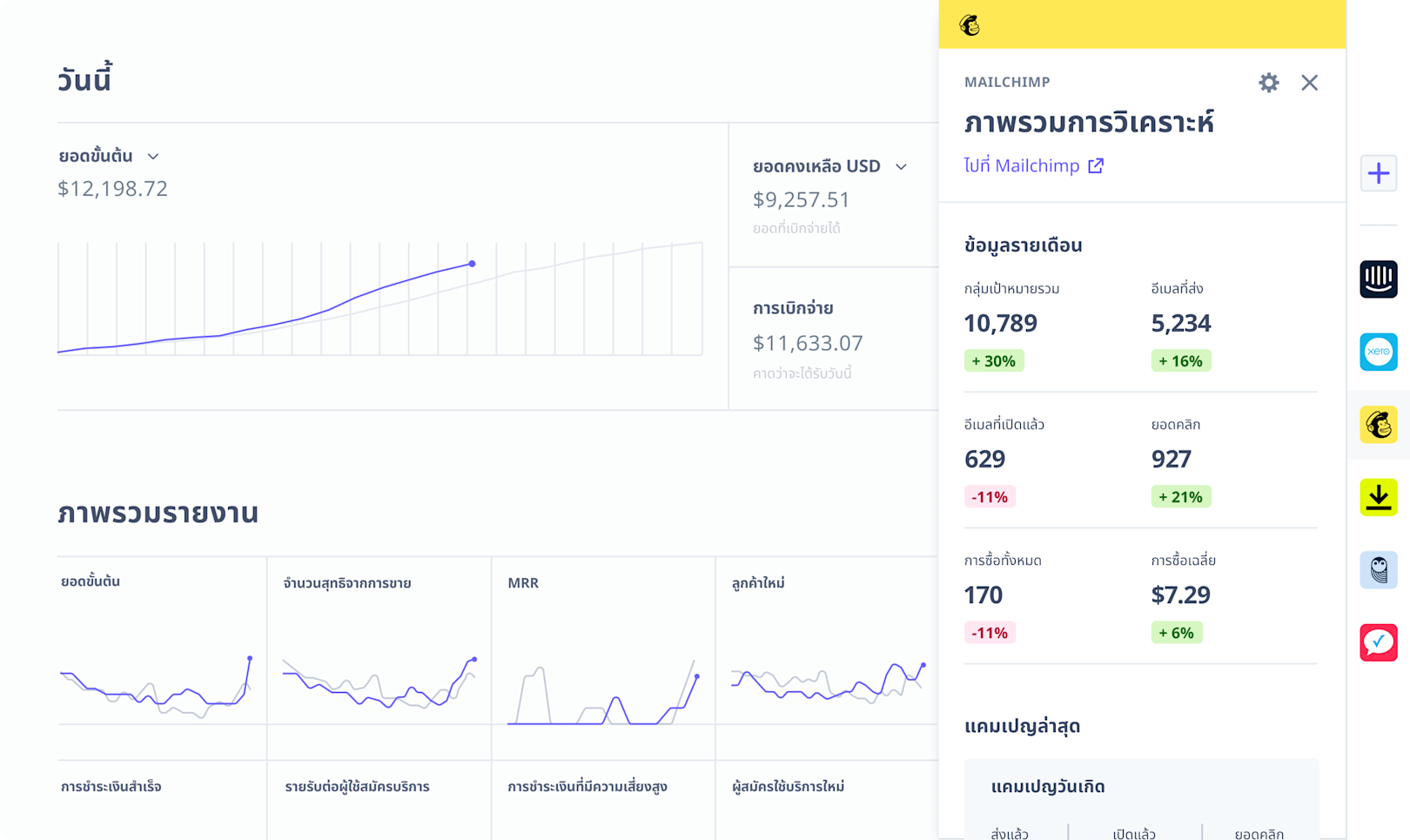Click the + 16% green badge

pos(1181,361)
